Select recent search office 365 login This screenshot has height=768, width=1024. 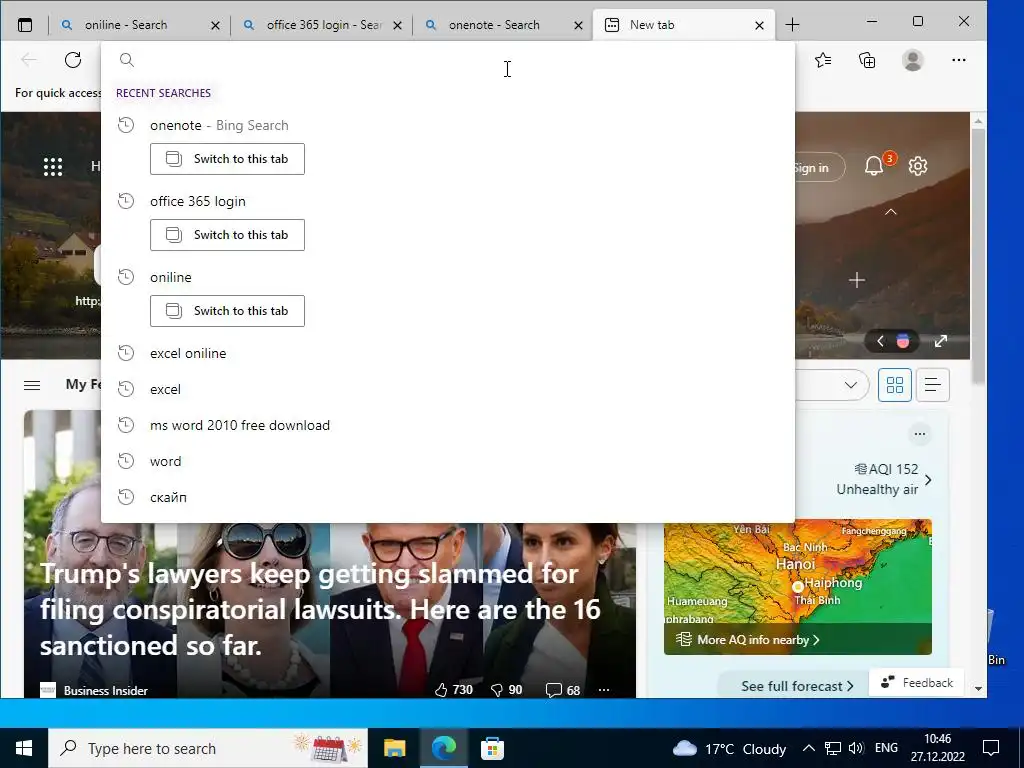point(448,201)
